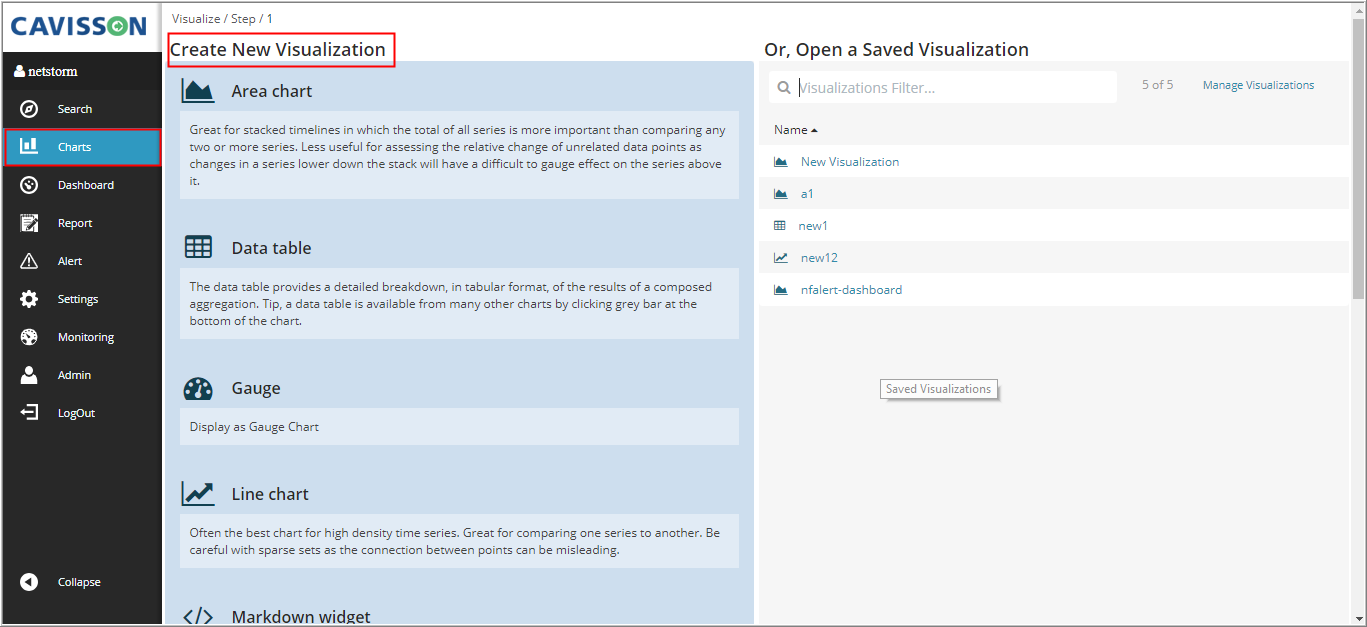The height and width of the screenshot is (627, 1367).
Task: Open saved visualization nfalert-dashboard
Action: 851,290
